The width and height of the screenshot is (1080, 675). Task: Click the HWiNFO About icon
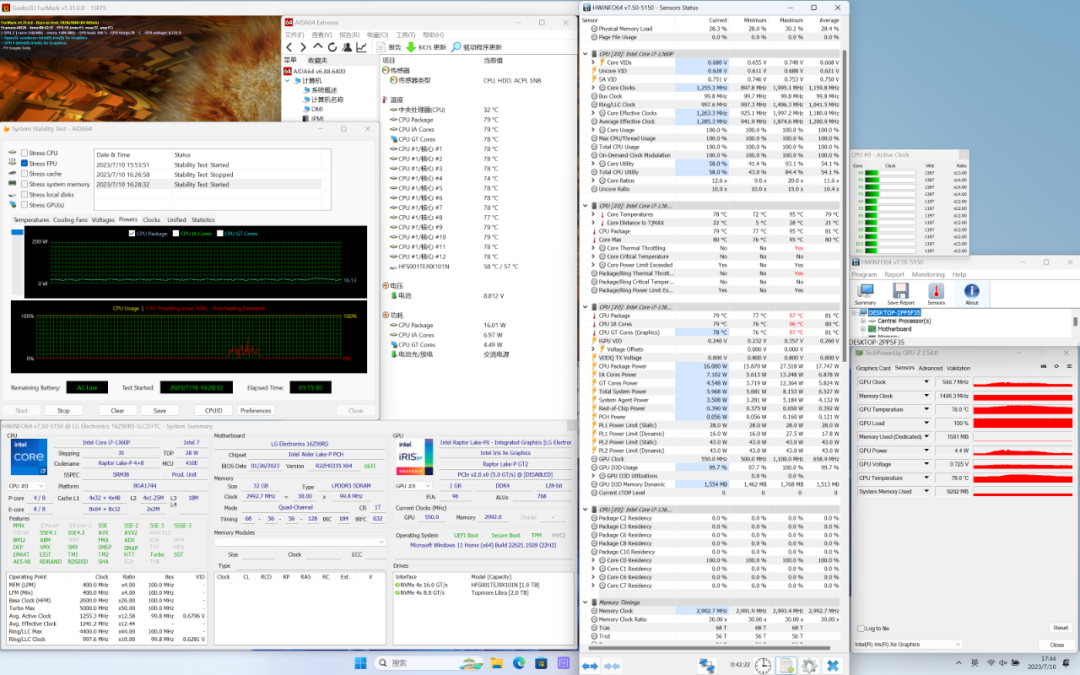(x=971, y=292)
